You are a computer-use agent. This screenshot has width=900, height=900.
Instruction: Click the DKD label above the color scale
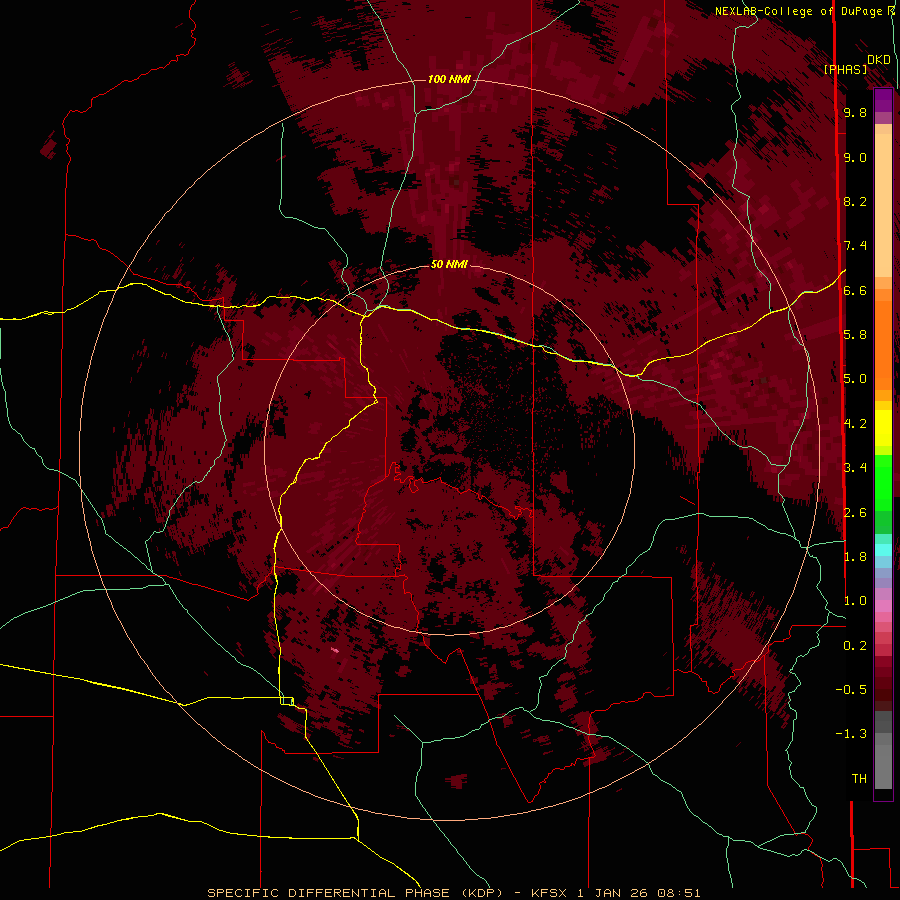(878, 59)
